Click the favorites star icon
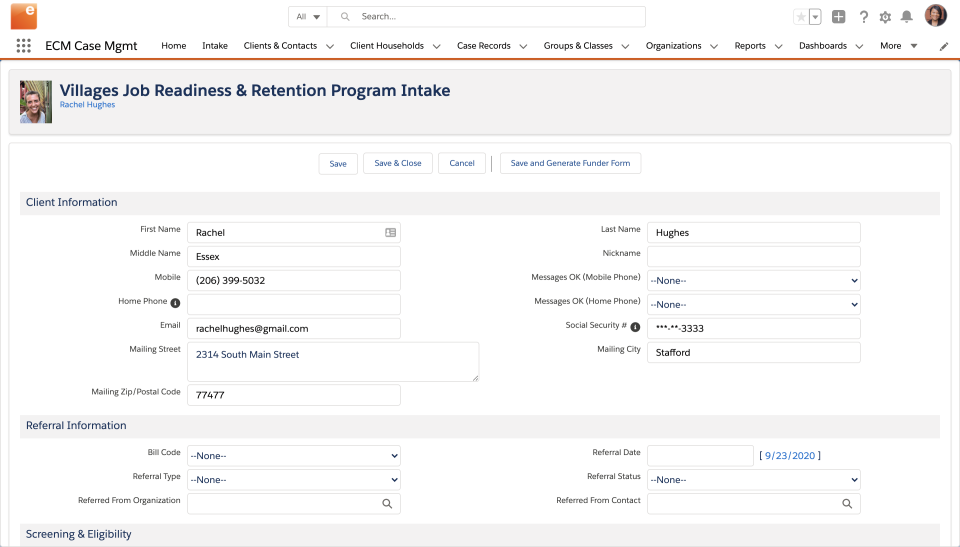 tap(801, 17)
